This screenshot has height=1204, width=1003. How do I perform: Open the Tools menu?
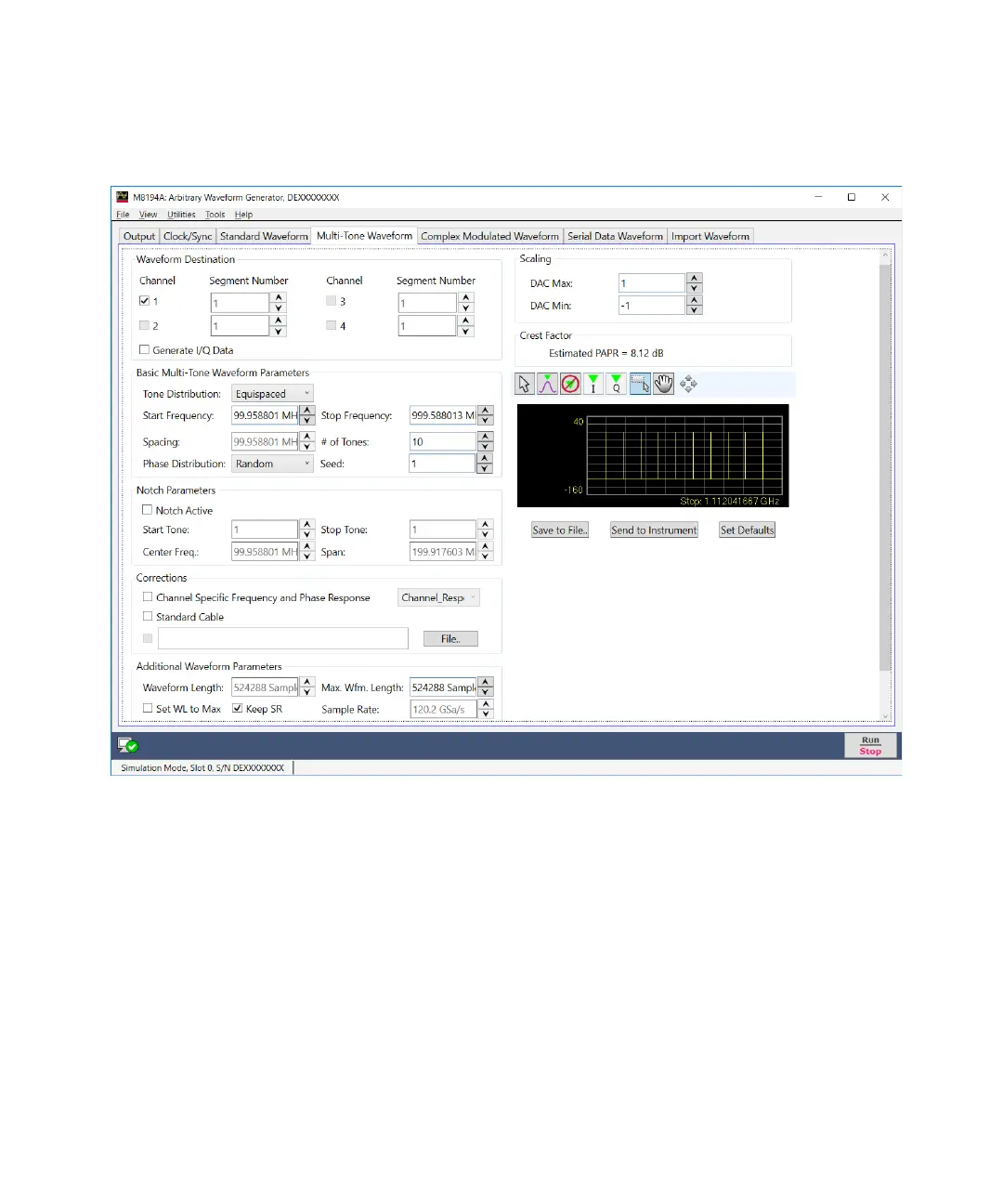coord(215,215)
